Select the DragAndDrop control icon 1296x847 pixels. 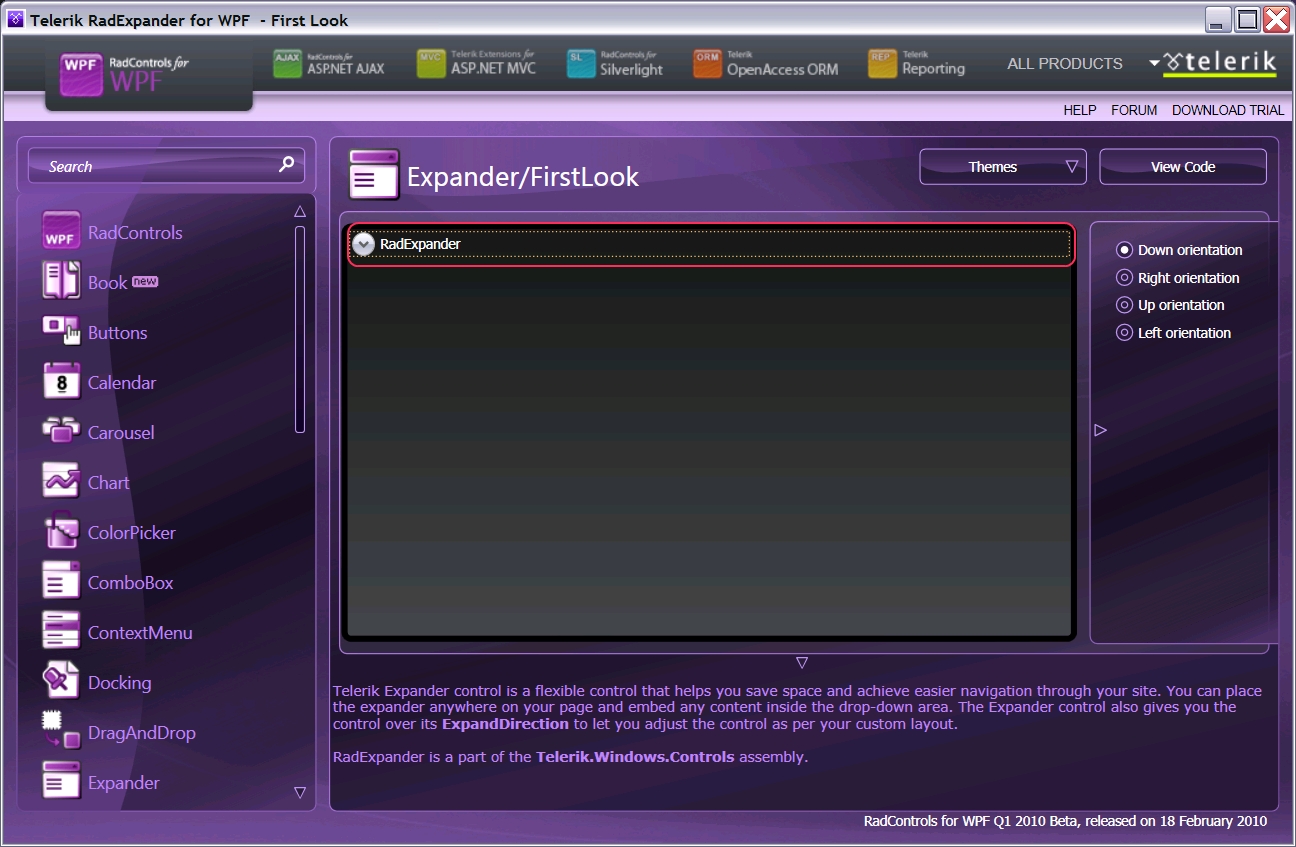(x=61, y=732)
